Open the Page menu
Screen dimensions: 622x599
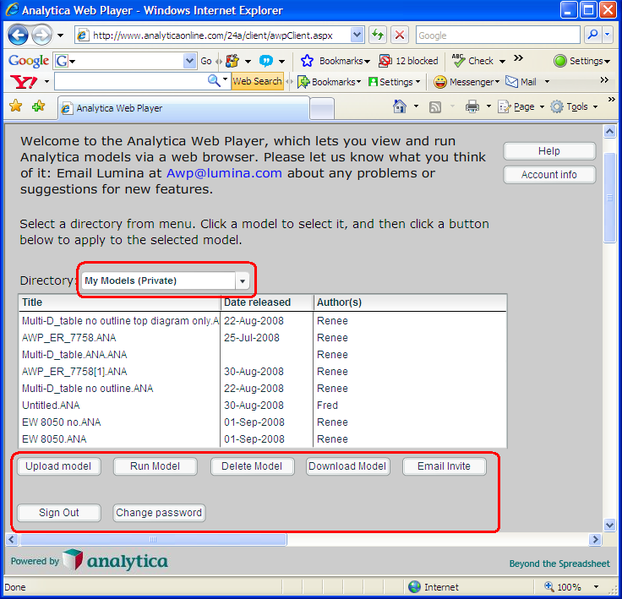(524, 107)
